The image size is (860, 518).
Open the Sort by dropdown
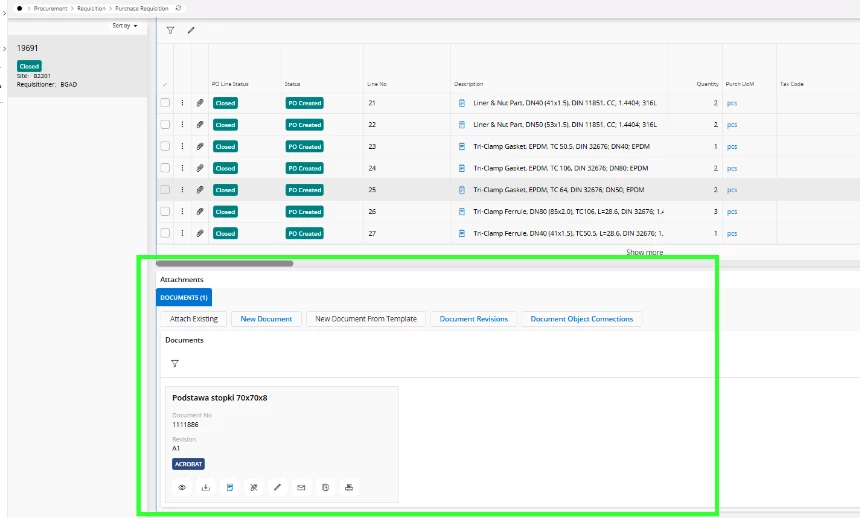pos(125,26)
